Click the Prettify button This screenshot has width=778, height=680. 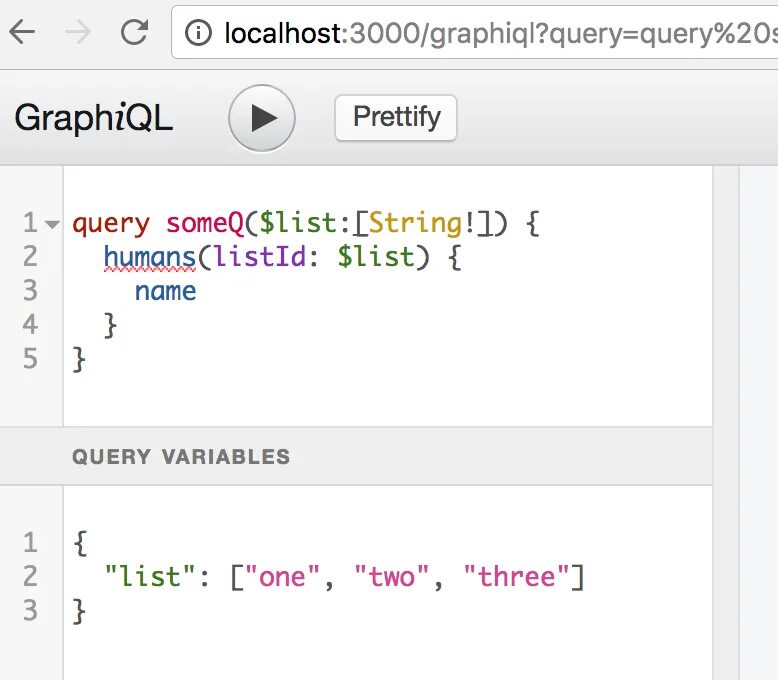tap(396, 118)
